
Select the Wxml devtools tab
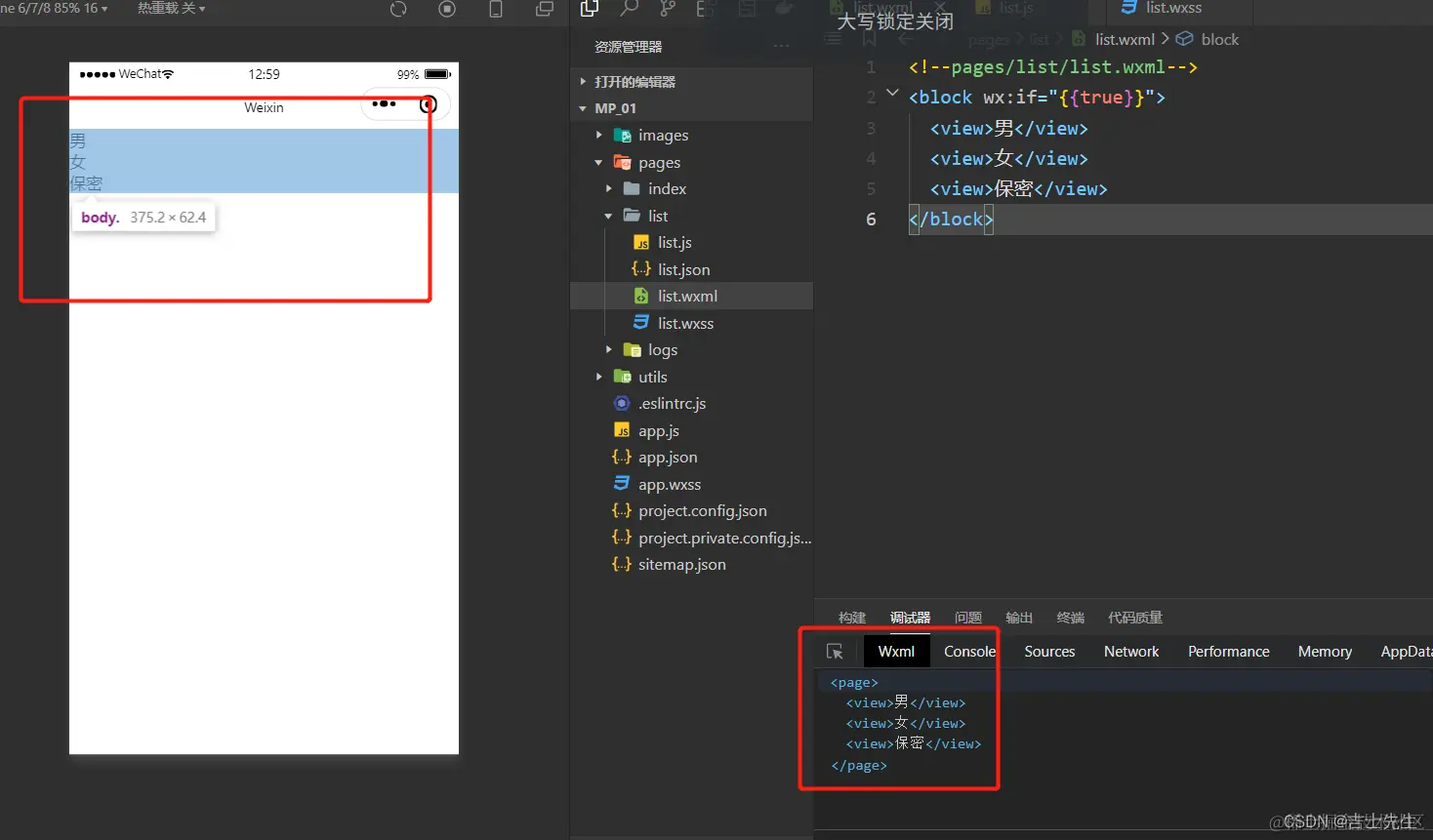pos(896,652)
